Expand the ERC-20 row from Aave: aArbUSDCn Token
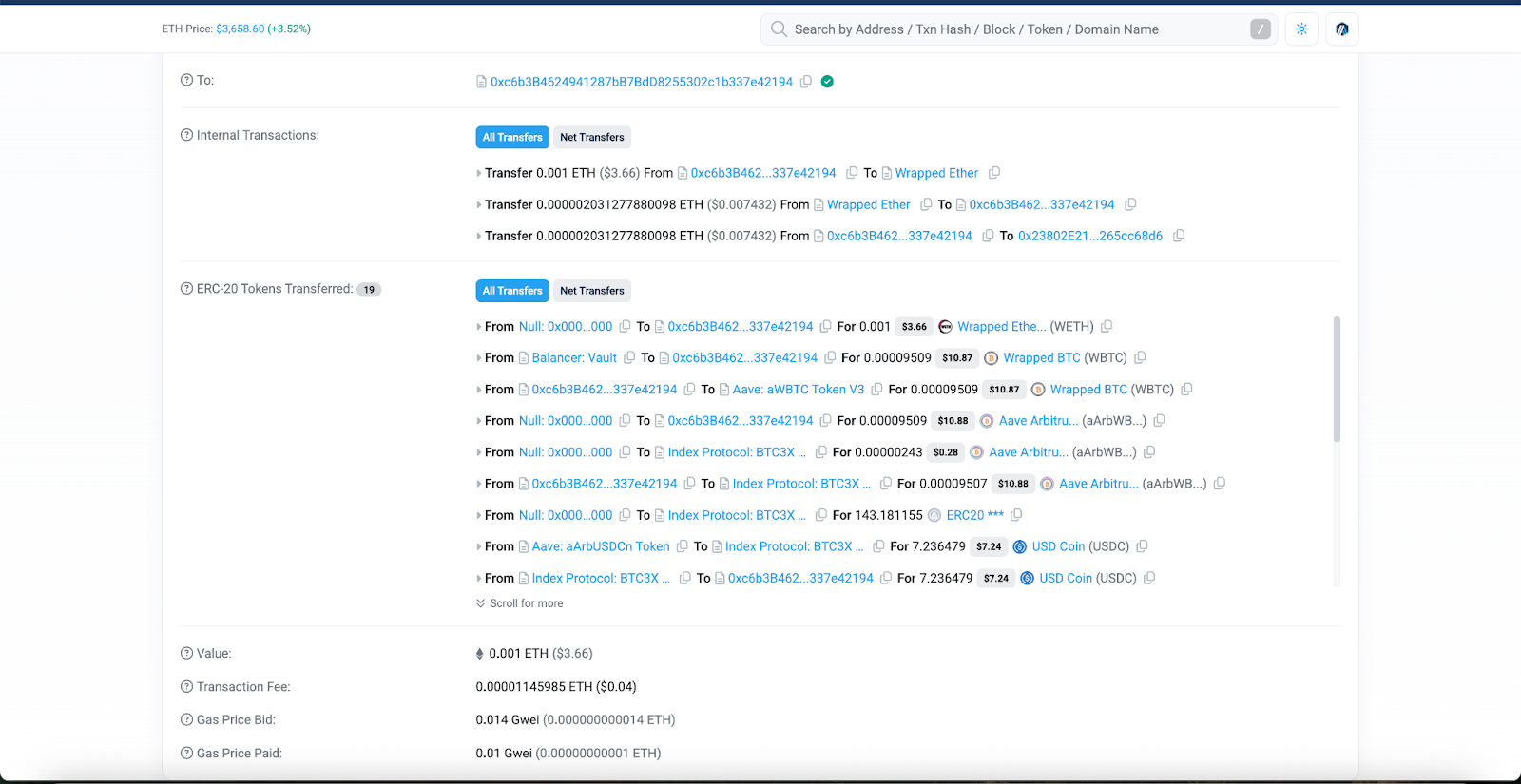The width and height of the screenshot is (1521, 784). pyautogui.click(x=479, y=546)
